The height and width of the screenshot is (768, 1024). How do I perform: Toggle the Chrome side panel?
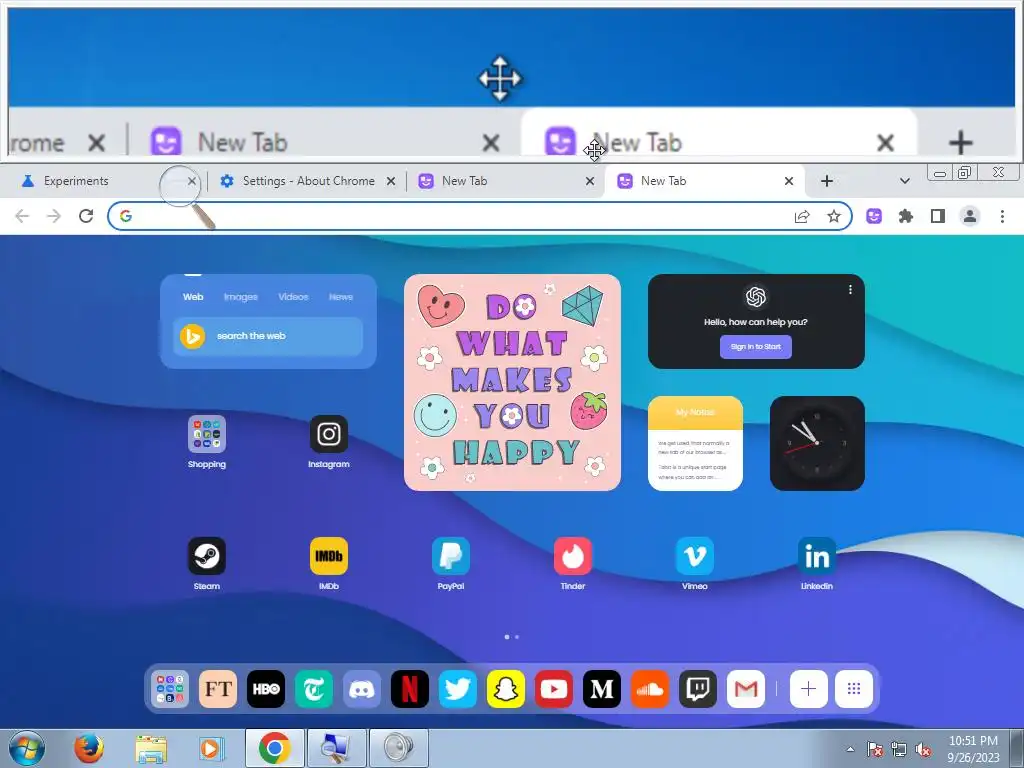(938, 216)
